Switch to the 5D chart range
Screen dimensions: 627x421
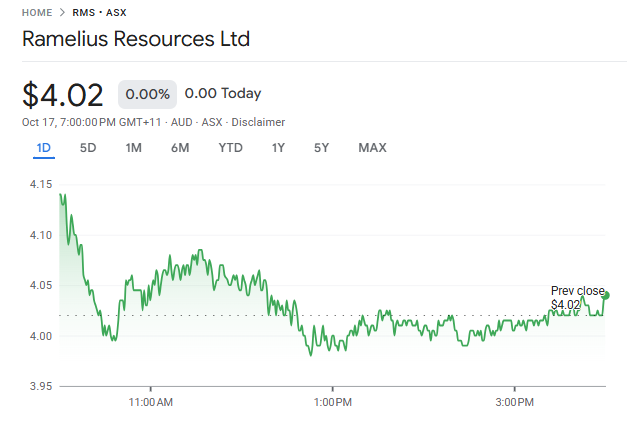pos(88,148)
